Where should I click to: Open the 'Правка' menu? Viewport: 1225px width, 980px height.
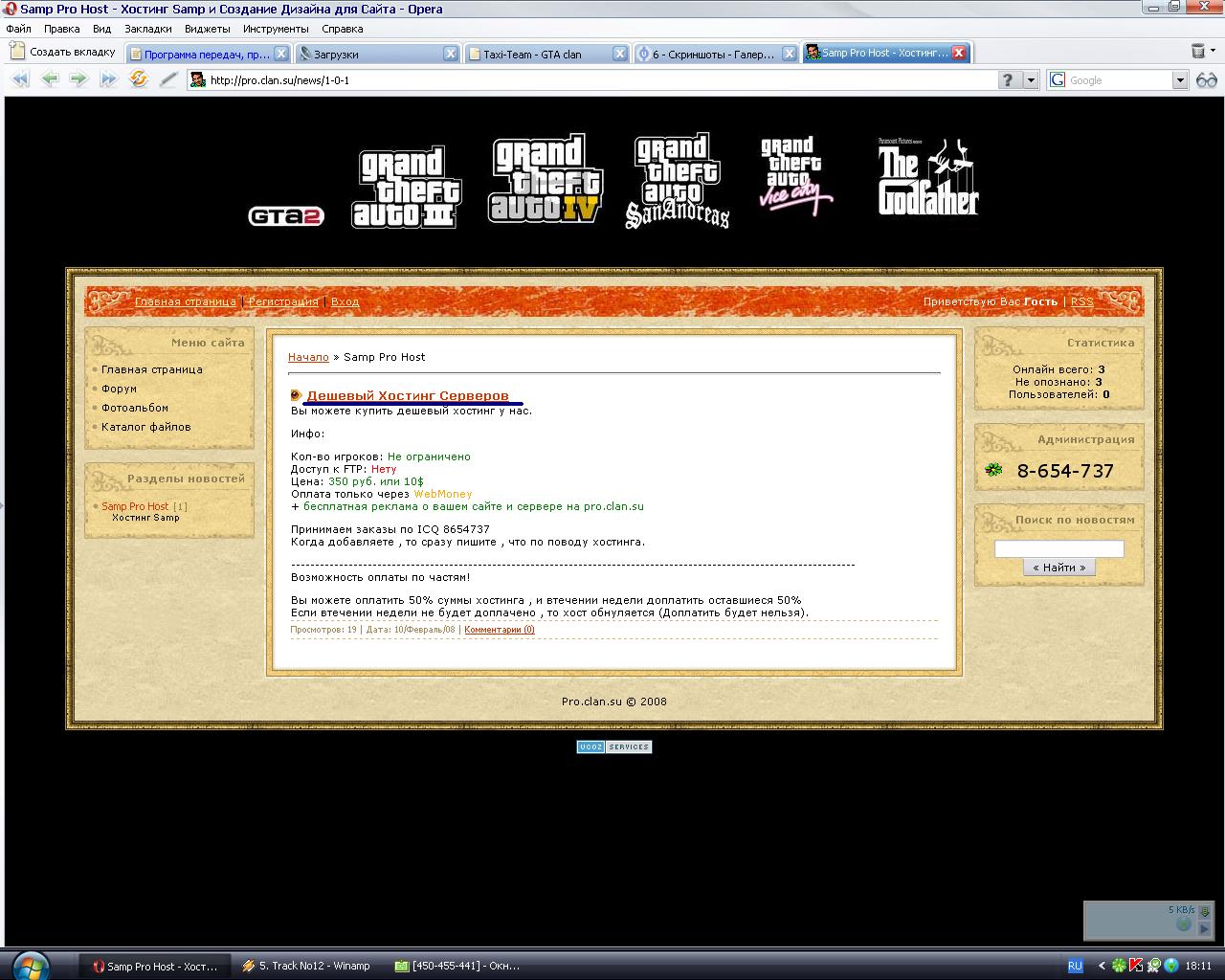coord(62,29)
